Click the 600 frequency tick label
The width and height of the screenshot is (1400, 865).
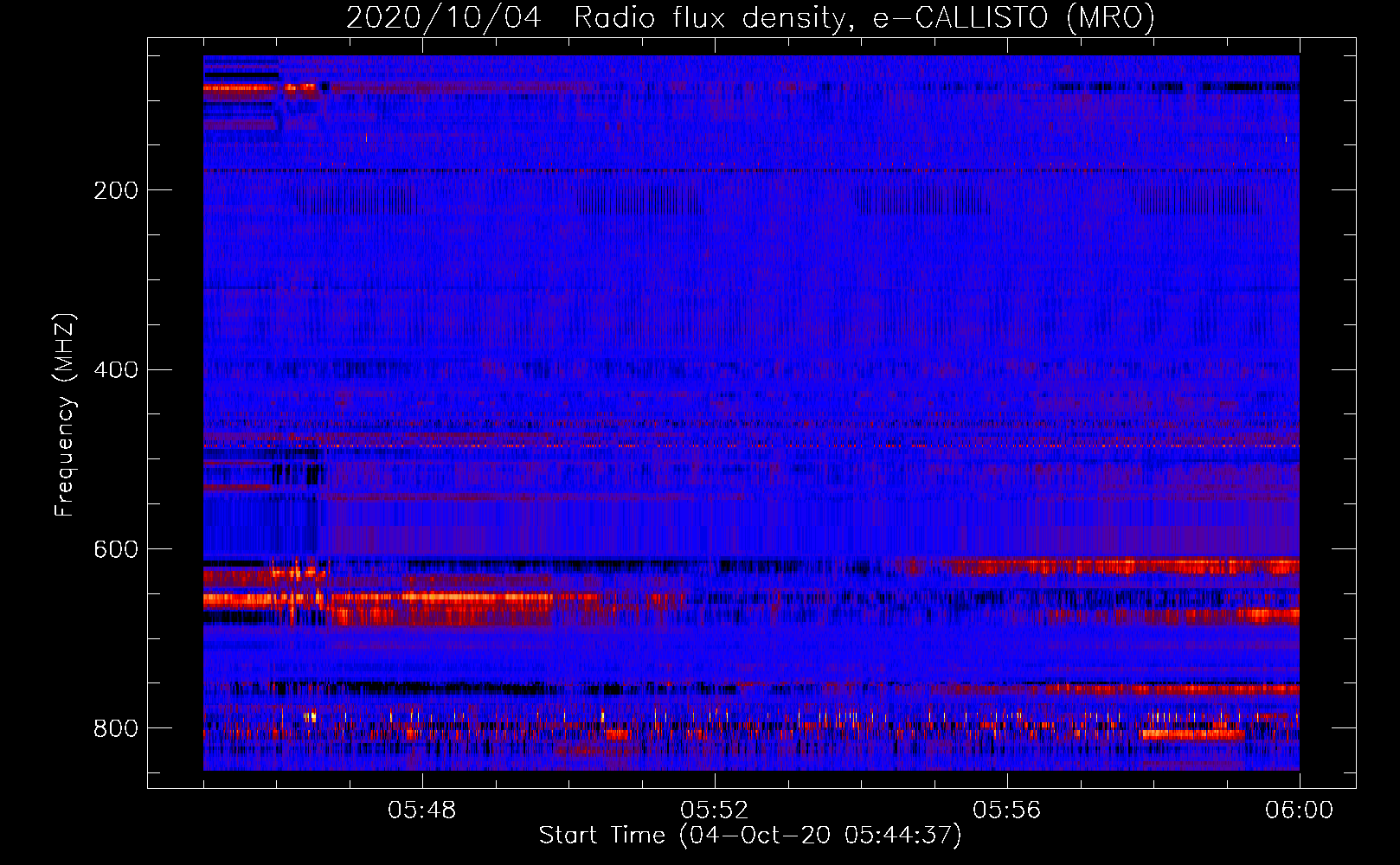click(116, 550)
